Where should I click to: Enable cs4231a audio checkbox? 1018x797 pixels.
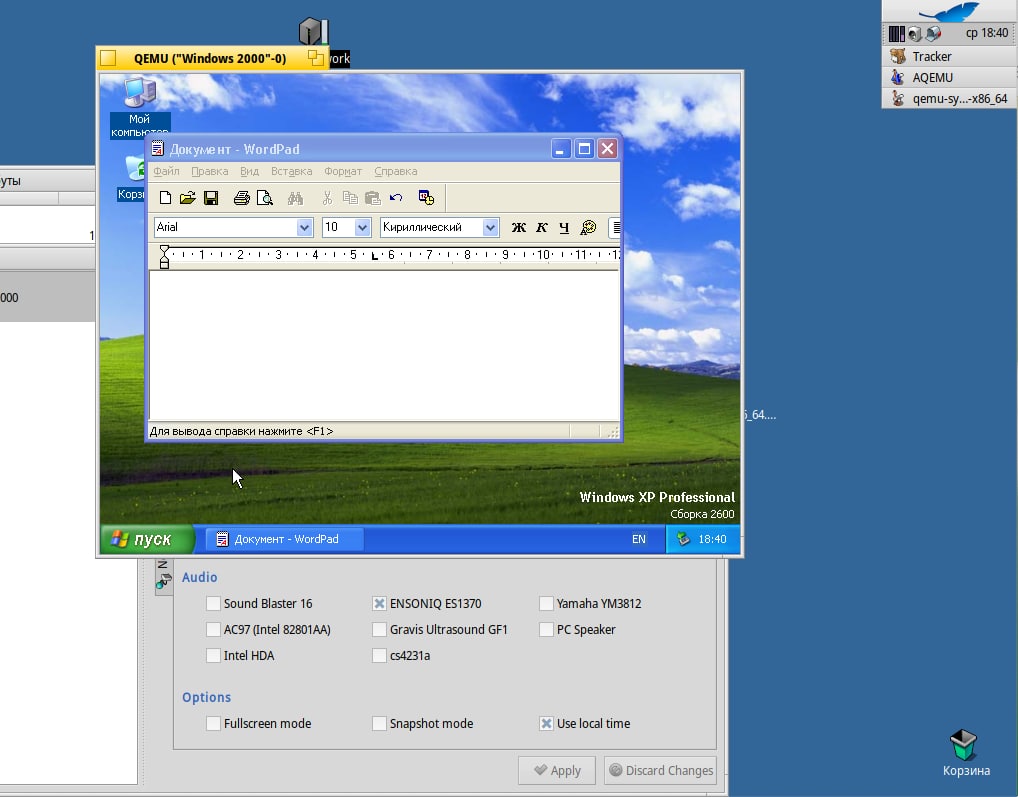tap(379, 656)
